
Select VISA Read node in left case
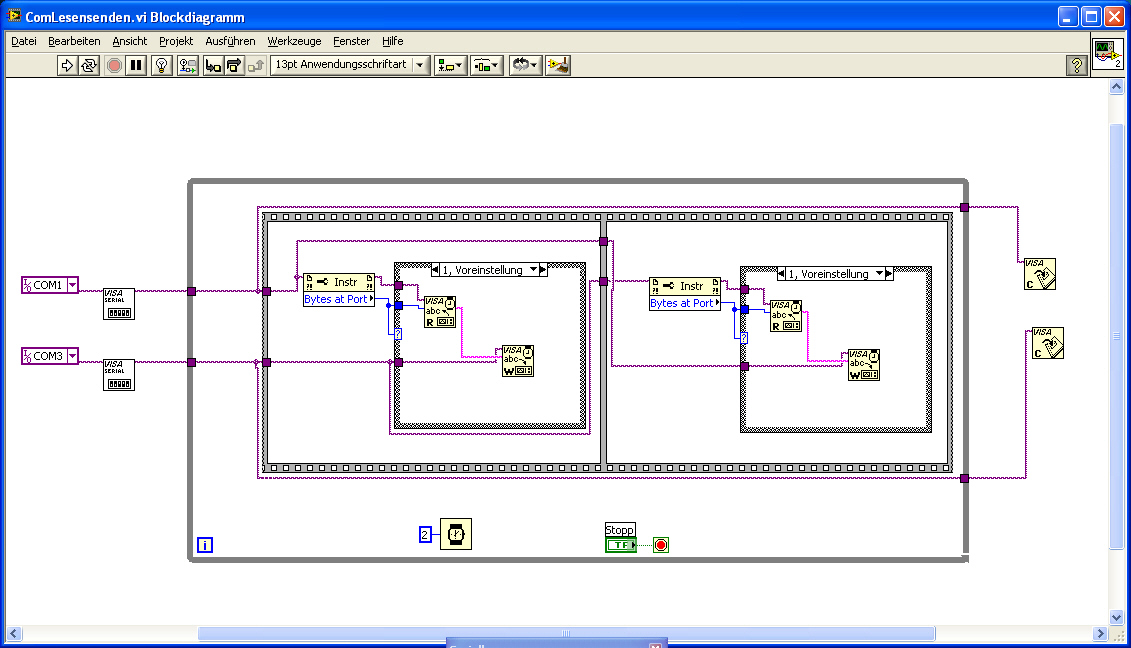(x=440, y=312)
